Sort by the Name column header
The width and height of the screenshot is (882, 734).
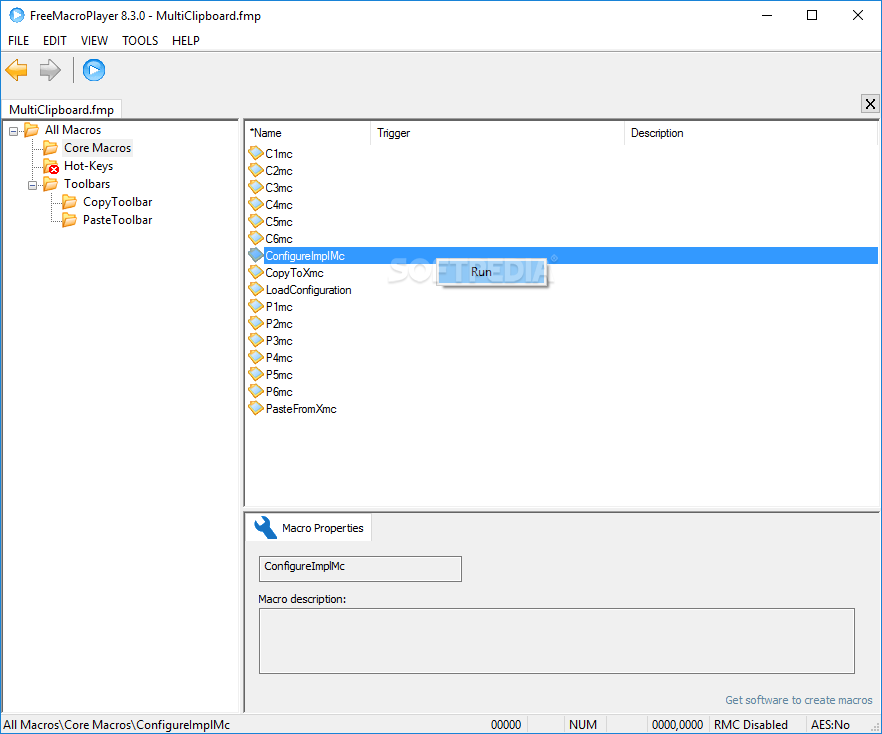pos(308,133)
